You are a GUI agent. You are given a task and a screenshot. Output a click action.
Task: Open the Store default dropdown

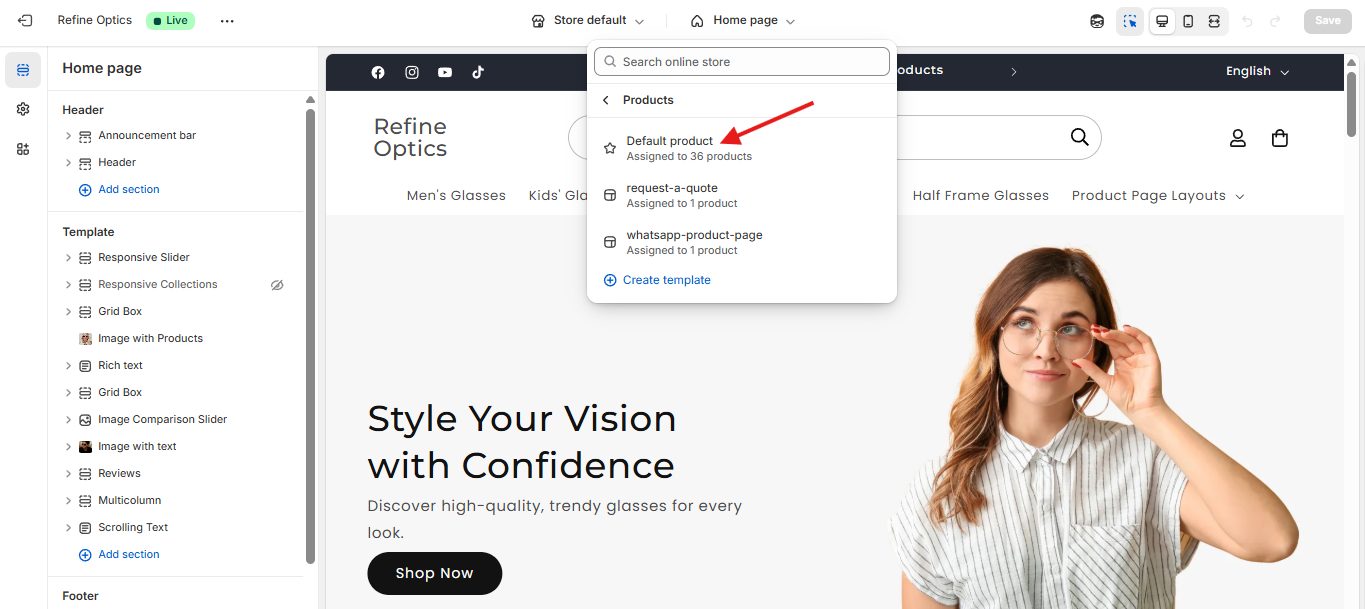[588, 21]
